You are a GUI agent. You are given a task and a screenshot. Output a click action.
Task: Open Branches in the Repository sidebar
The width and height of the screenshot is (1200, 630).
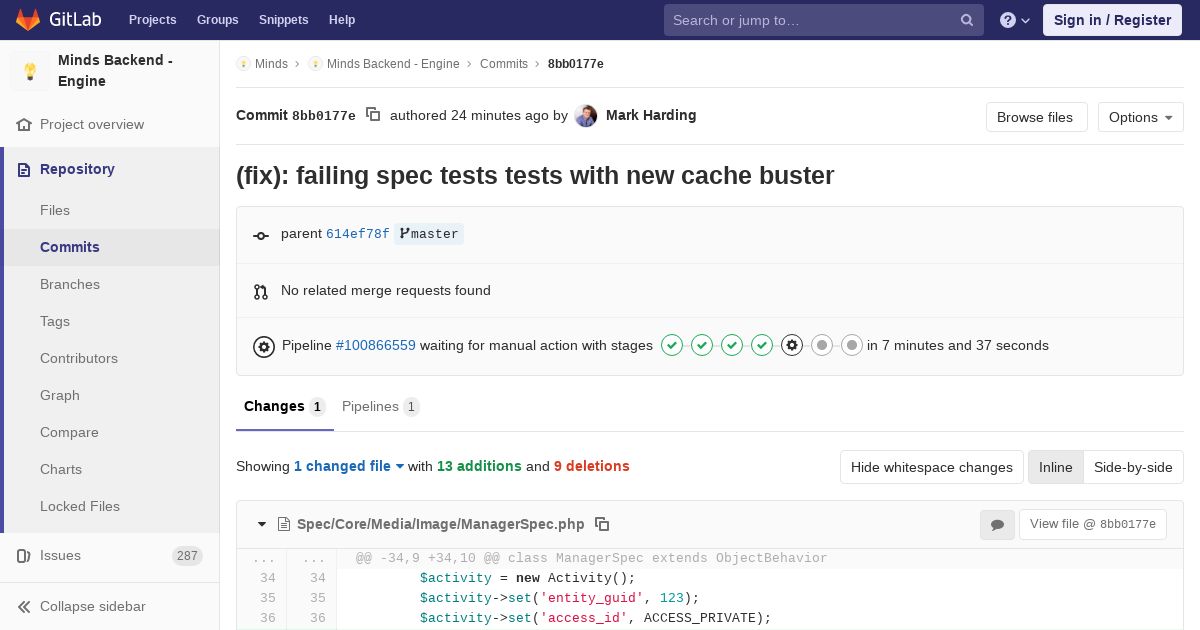[70, 284]
